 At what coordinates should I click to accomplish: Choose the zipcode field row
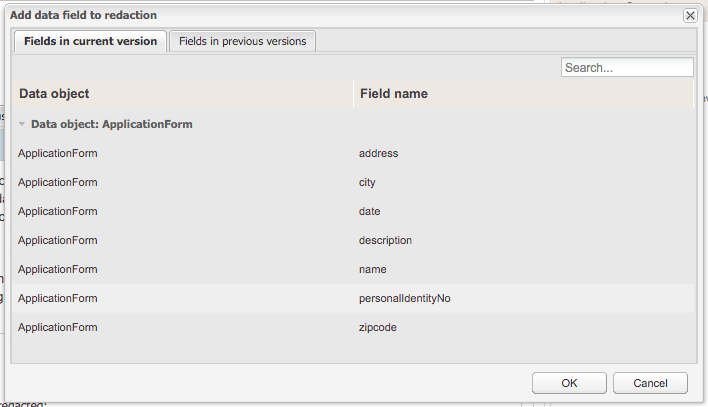[x=378, y=327]
